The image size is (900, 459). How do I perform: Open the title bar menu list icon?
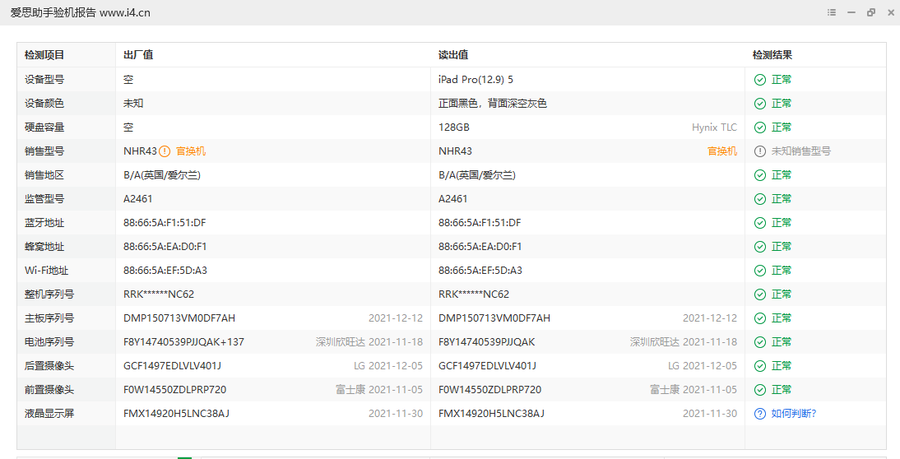coord(831,12)
